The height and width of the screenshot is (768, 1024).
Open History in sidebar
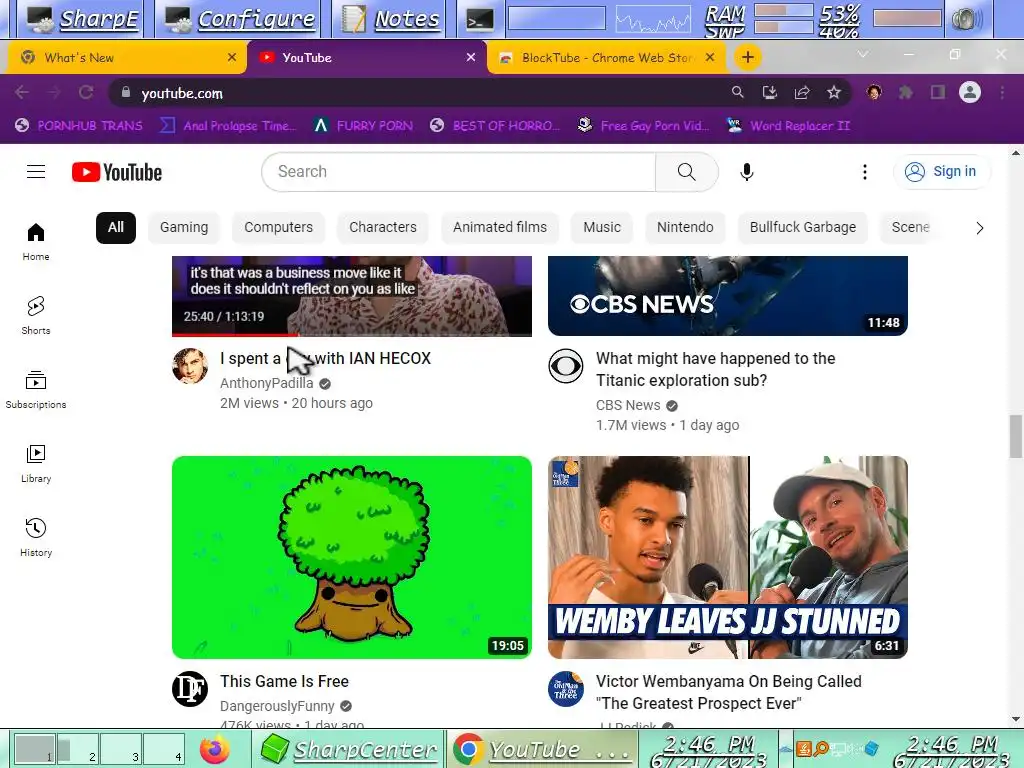point(36,537)
